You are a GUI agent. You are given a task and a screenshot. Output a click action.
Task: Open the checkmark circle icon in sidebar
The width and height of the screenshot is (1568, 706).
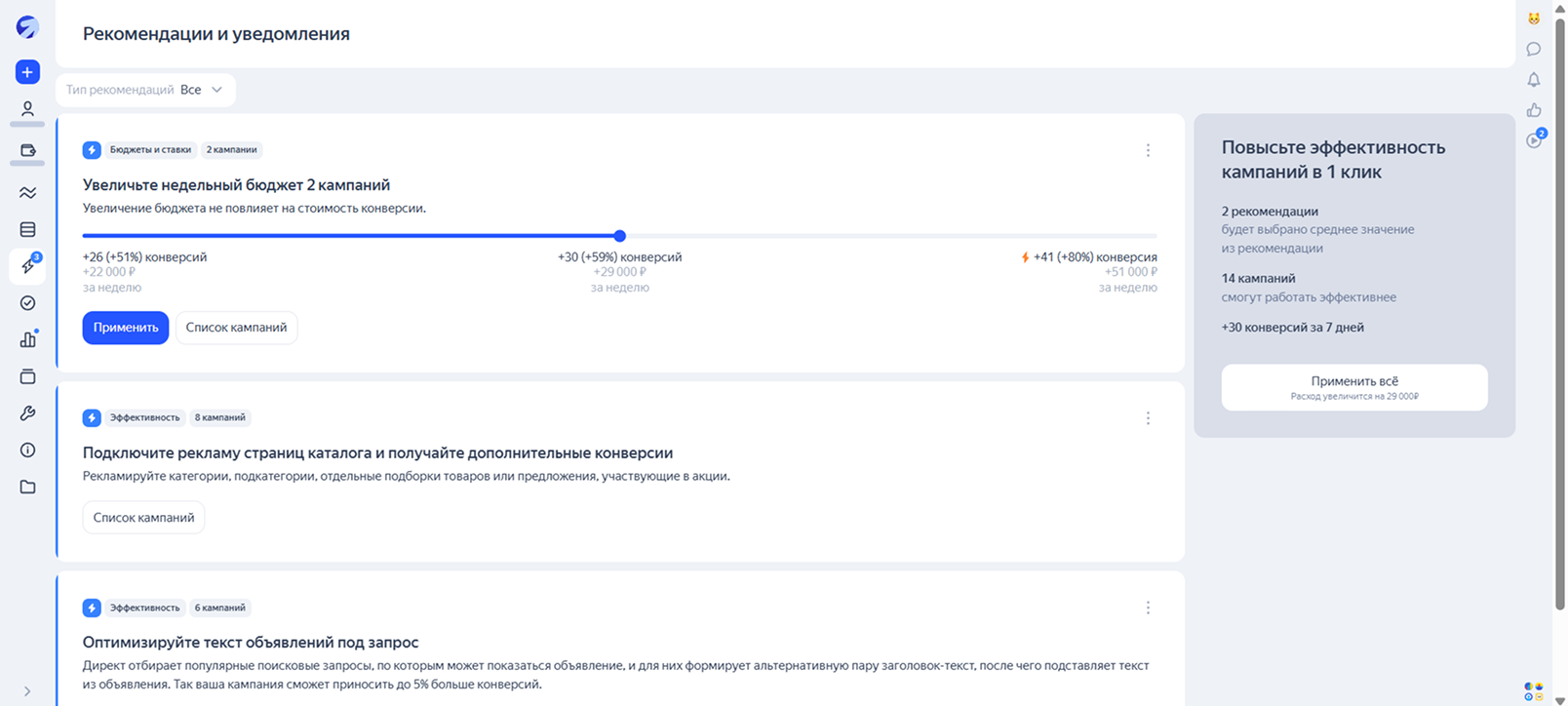[x=27, y=303]
